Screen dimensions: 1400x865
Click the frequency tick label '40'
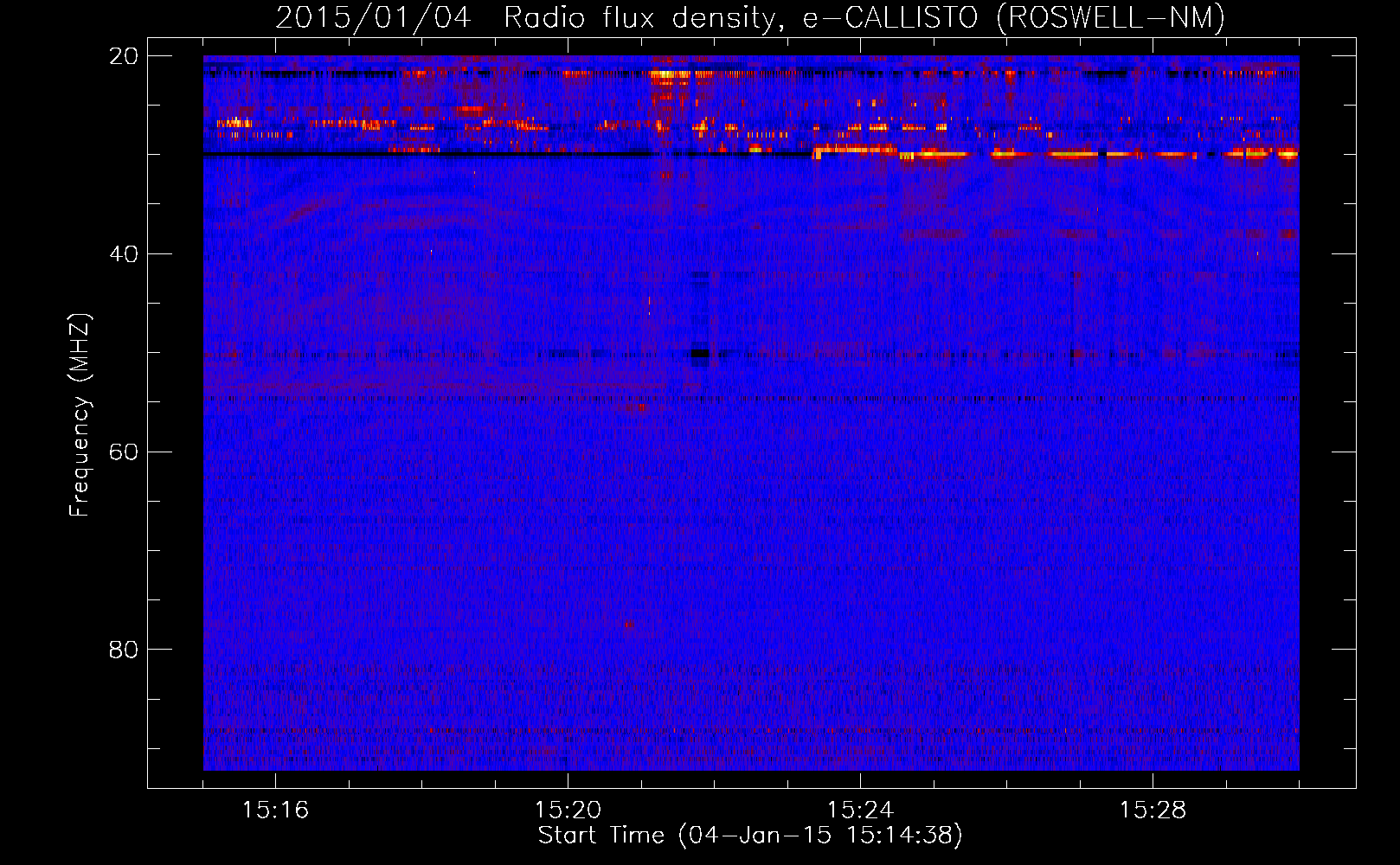[x=123, y=254]
